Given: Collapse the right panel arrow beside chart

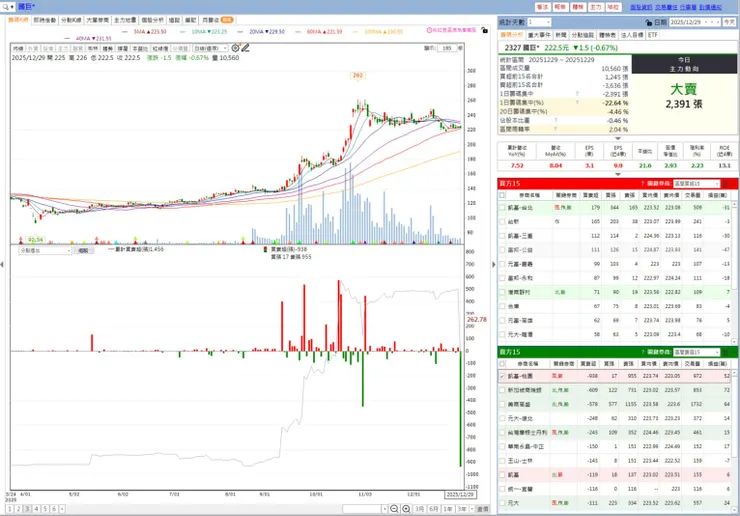Looking at the screenshot, I should point(494,264).
